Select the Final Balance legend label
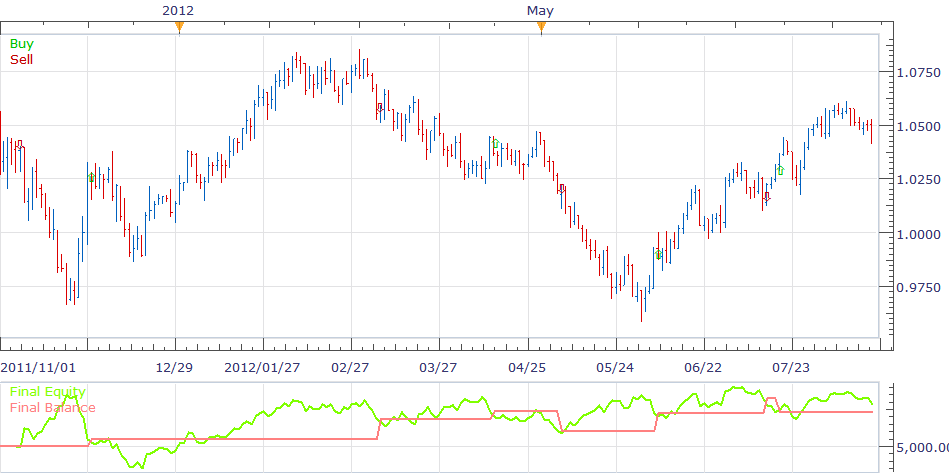The height and width of the screenshot is (473, 950). 53,407
